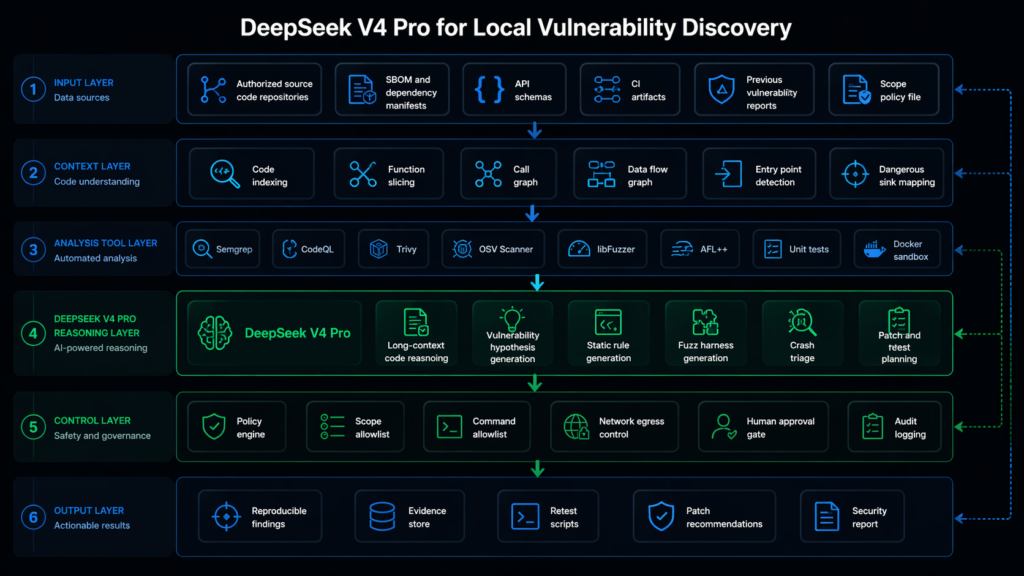Select the Docker sandbox whale icon
Screen dimensions: 1024x576
(x=876, y=250)
